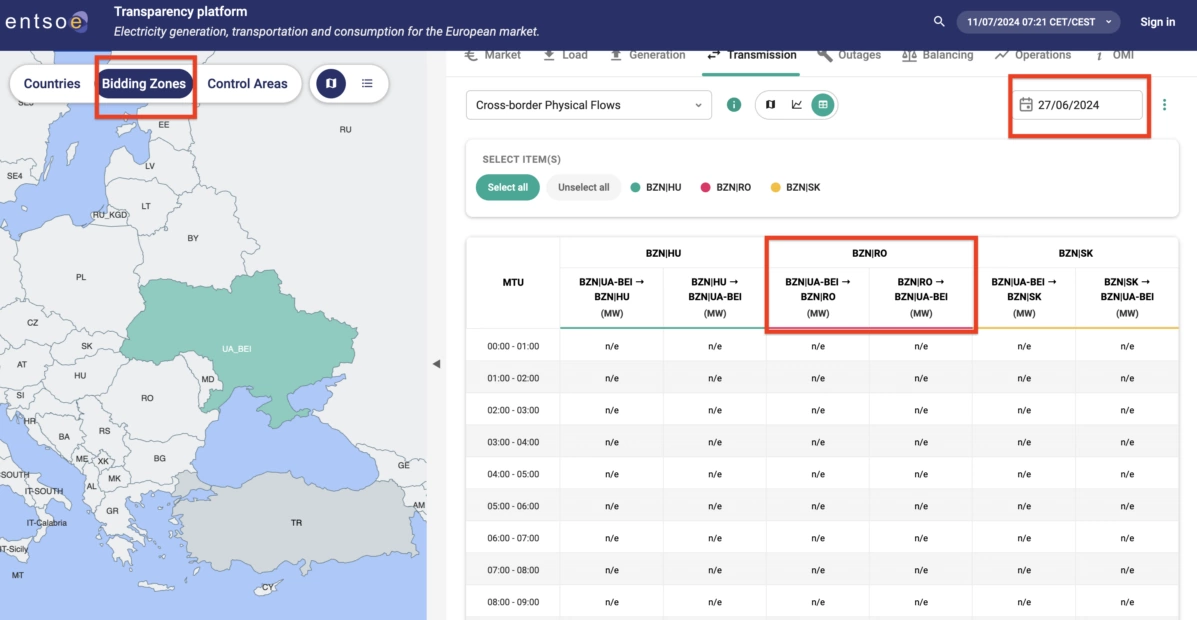Click BZN|UA-BEI → BZN|HU column header
Image resolution: width=1197 pixels, height=620 pixels.
[x=611, y=298]
